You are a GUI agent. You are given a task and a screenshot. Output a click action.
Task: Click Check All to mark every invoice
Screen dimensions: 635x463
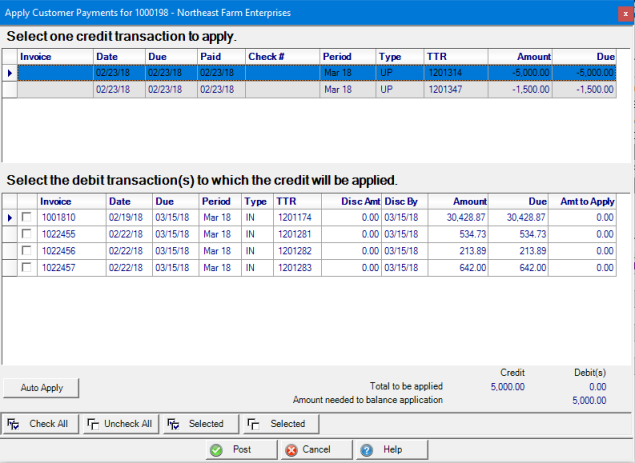(40, 424)
